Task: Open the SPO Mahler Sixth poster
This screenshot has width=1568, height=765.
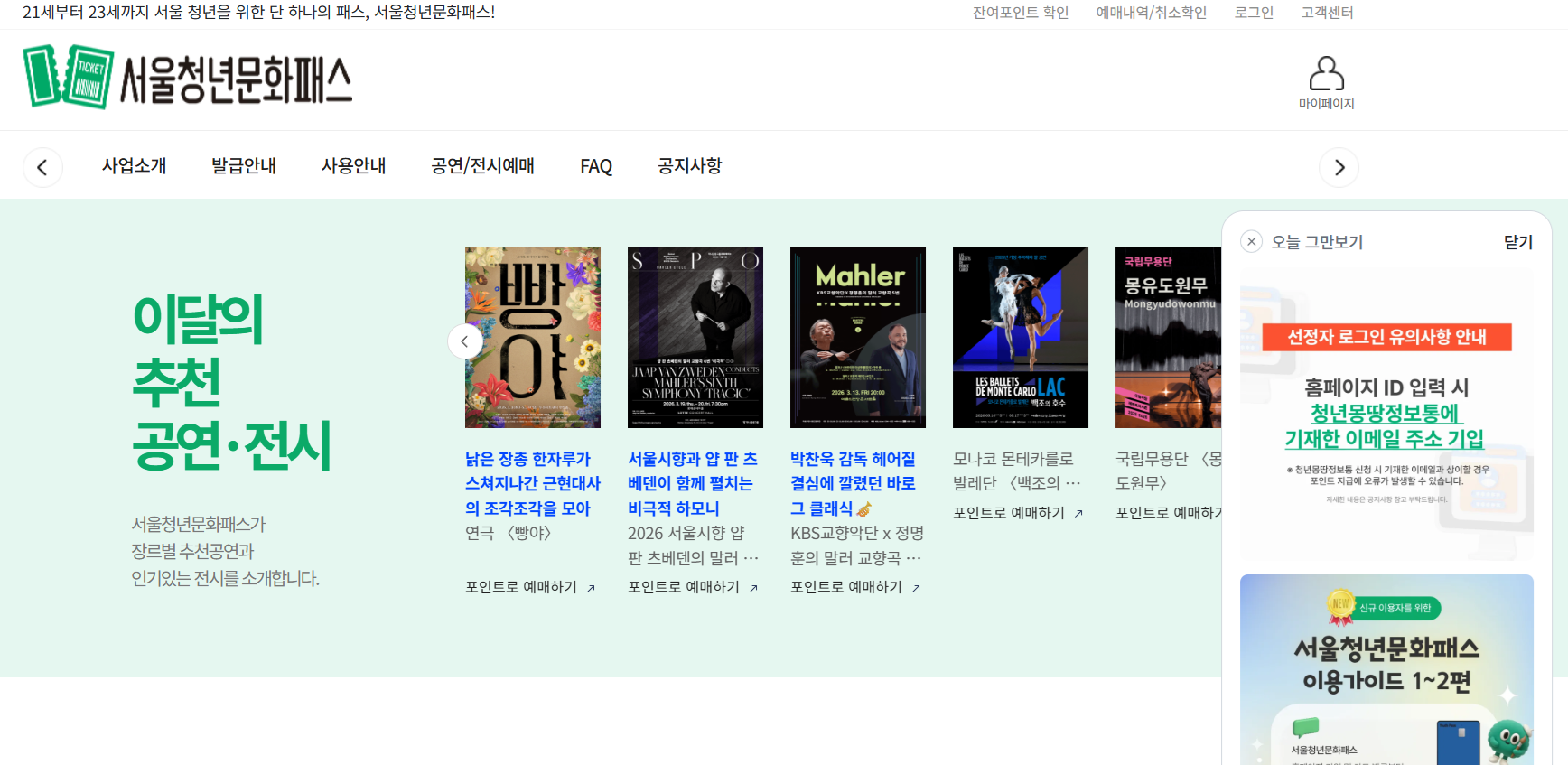Action: click(695, 338)
